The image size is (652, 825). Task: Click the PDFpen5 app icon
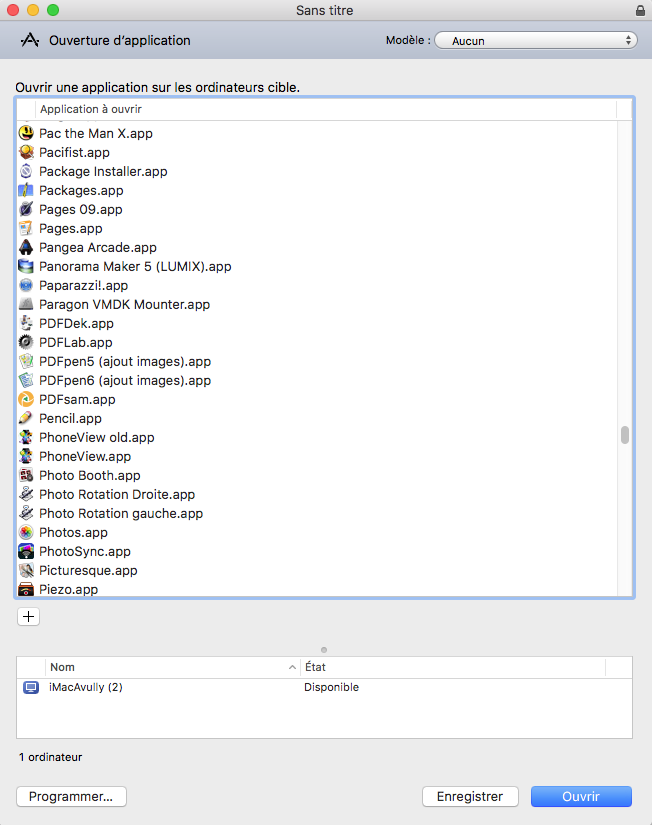pos(26,361)
